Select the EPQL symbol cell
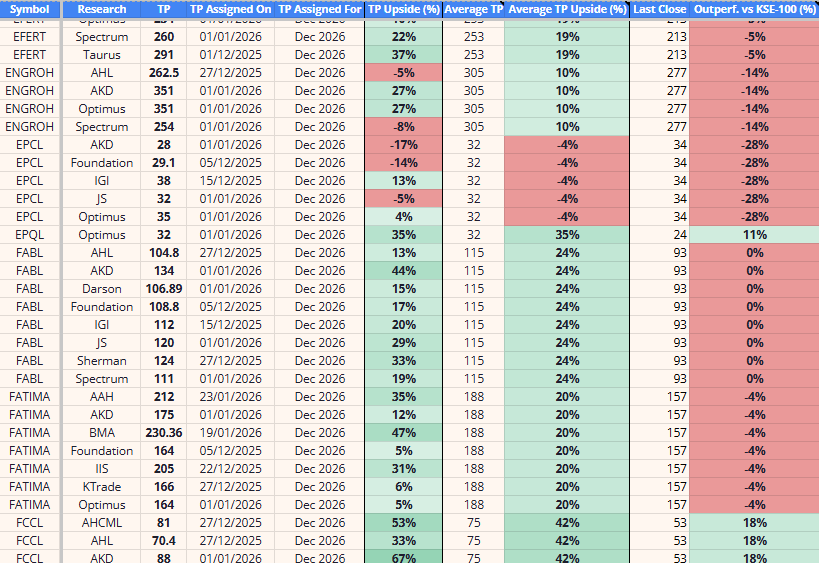This screenshot has width=819, height=563. (30, 235)
